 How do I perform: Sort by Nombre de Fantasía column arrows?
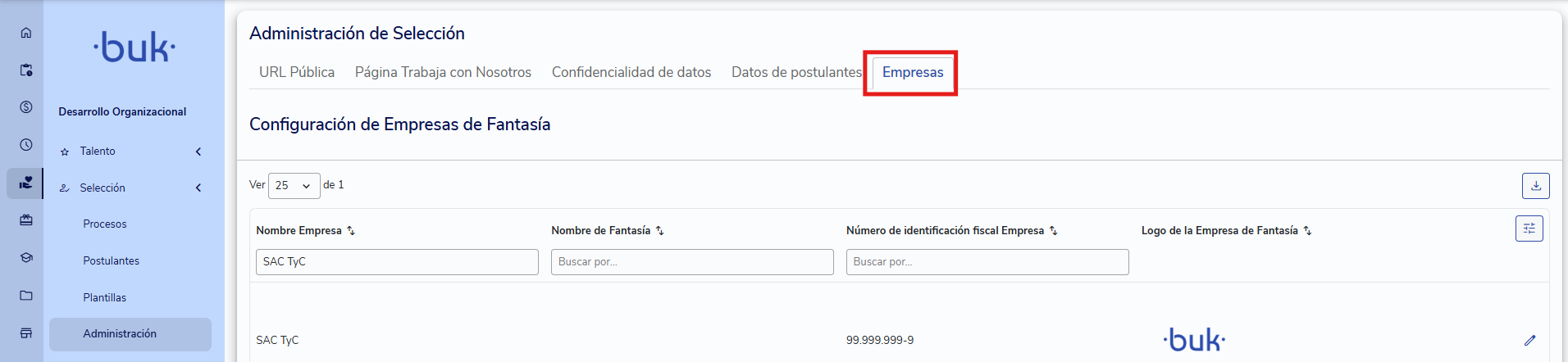659,231
